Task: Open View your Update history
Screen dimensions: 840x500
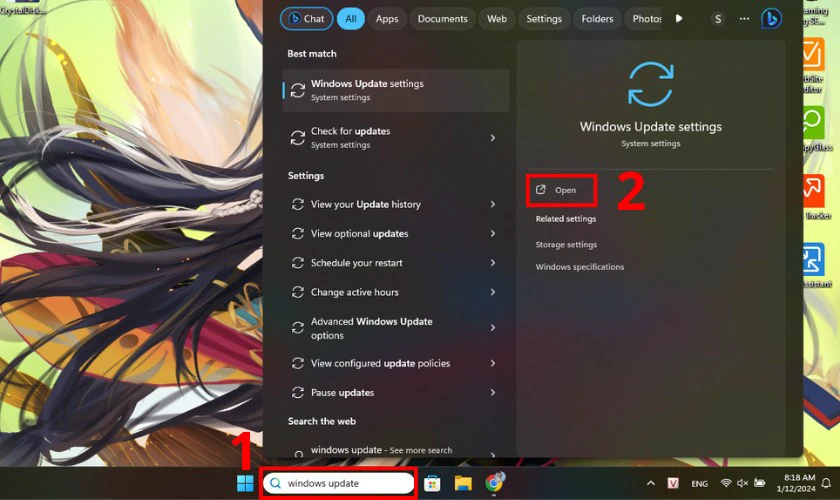Action: 395,204
